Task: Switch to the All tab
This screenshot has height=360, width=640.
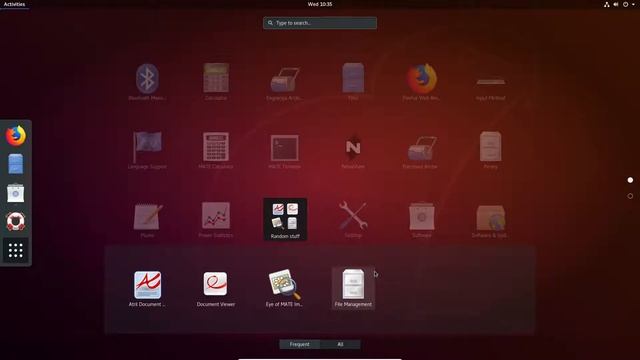Action: click(340, 344)
